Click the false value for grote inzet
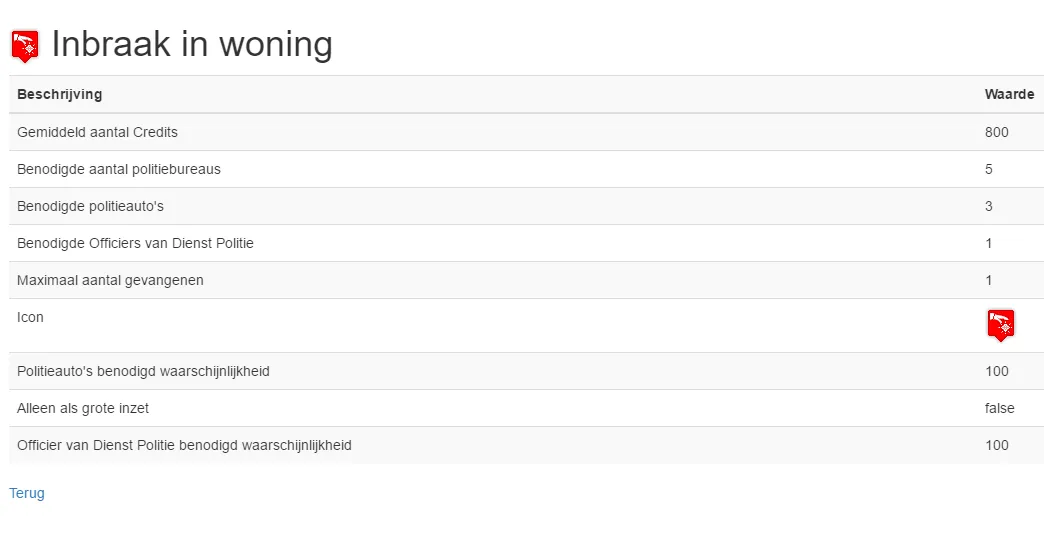The width and height of the screenshot is (1044, 554). click(999, 408)
